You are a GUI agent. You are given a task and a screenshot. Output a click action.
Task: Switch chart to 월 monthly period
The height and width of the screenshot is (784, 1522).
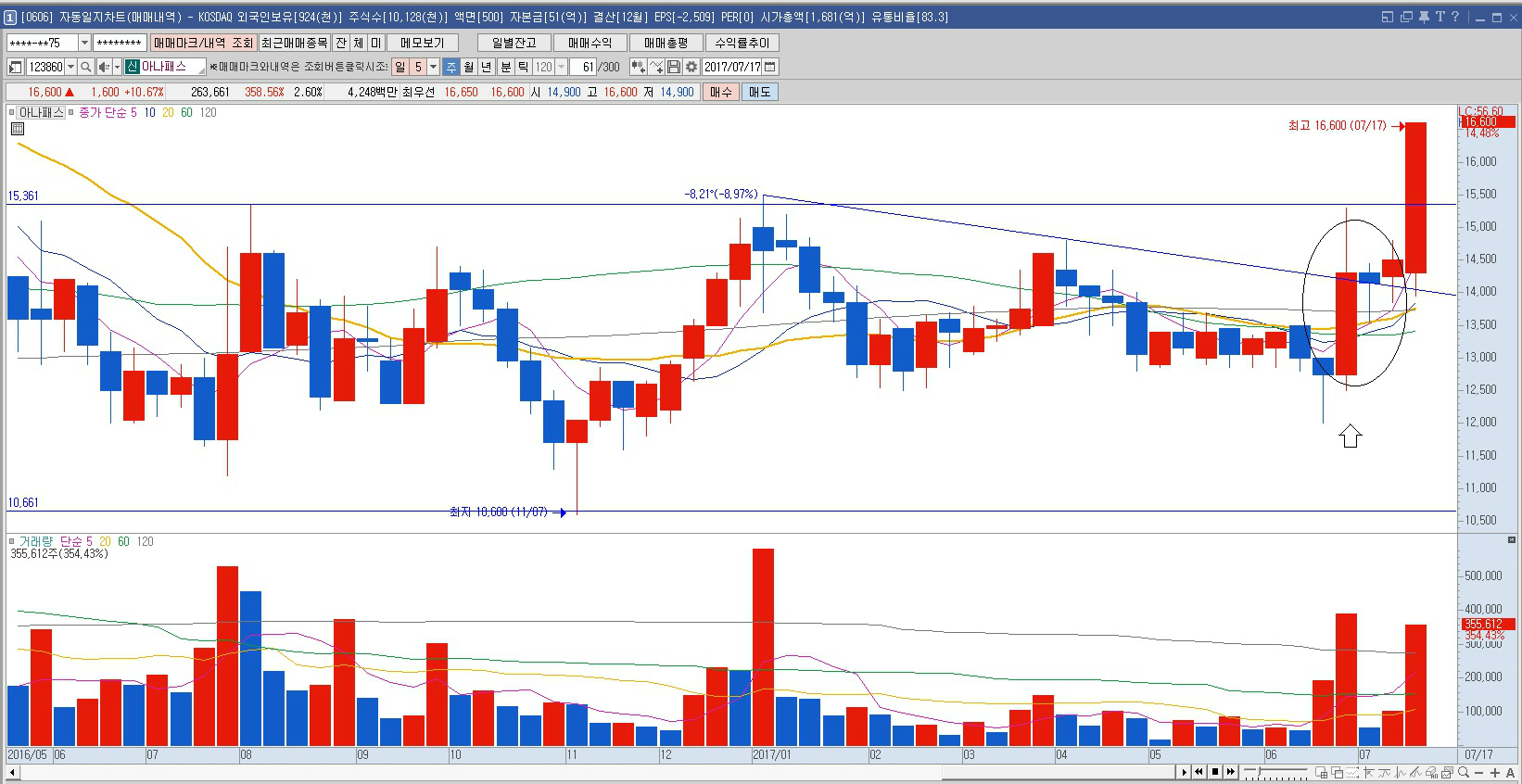click(469, 67)
